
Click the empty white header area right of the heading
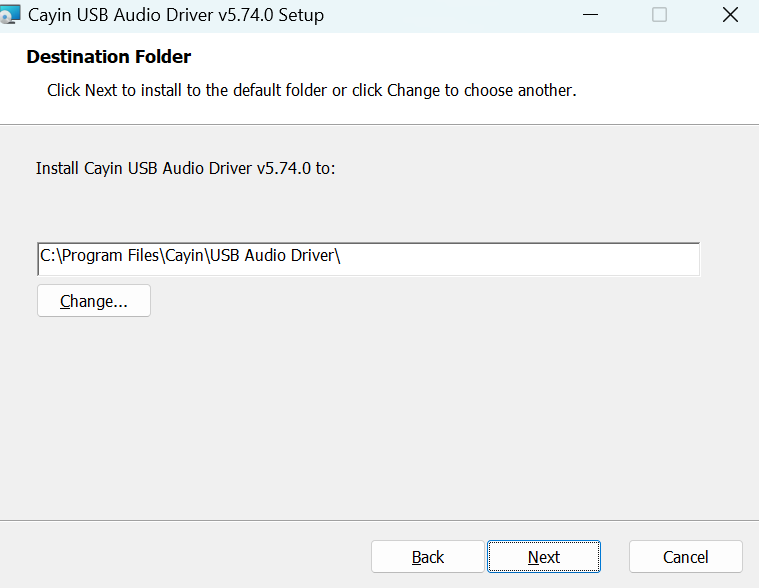[500, 57]
